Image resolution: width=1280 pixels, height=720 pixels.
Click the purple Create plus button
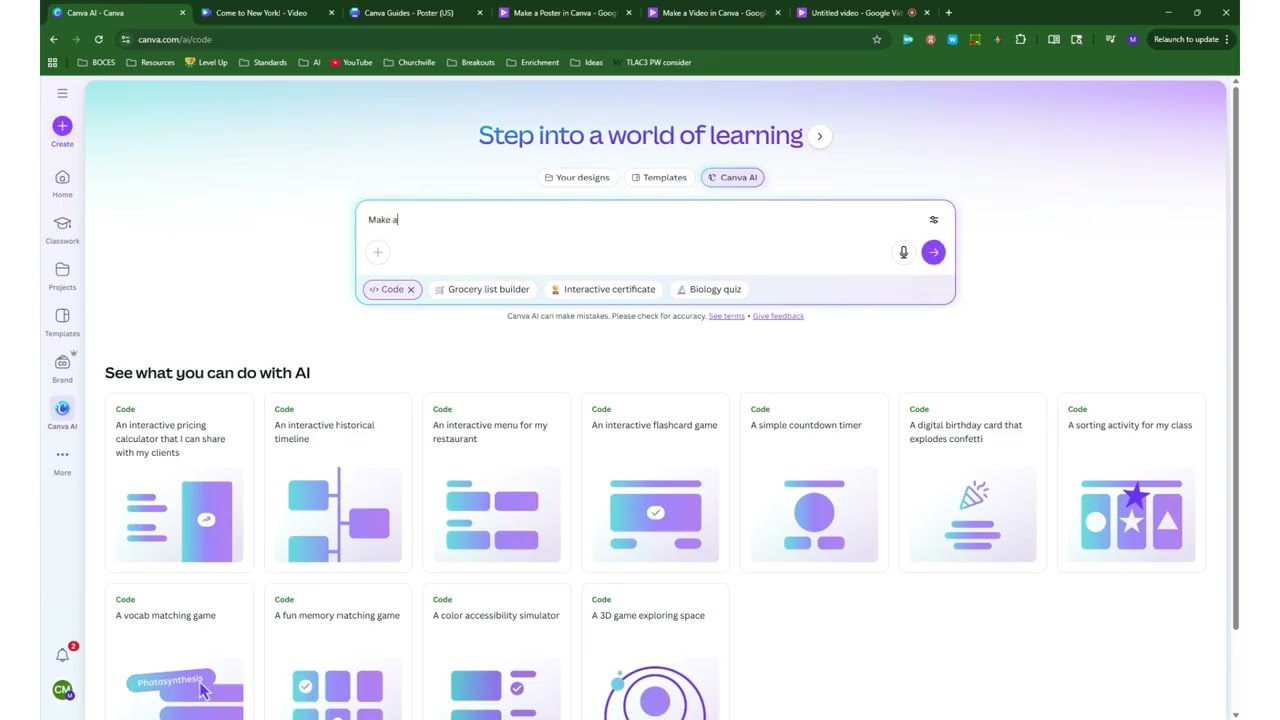tap(62, 126)
